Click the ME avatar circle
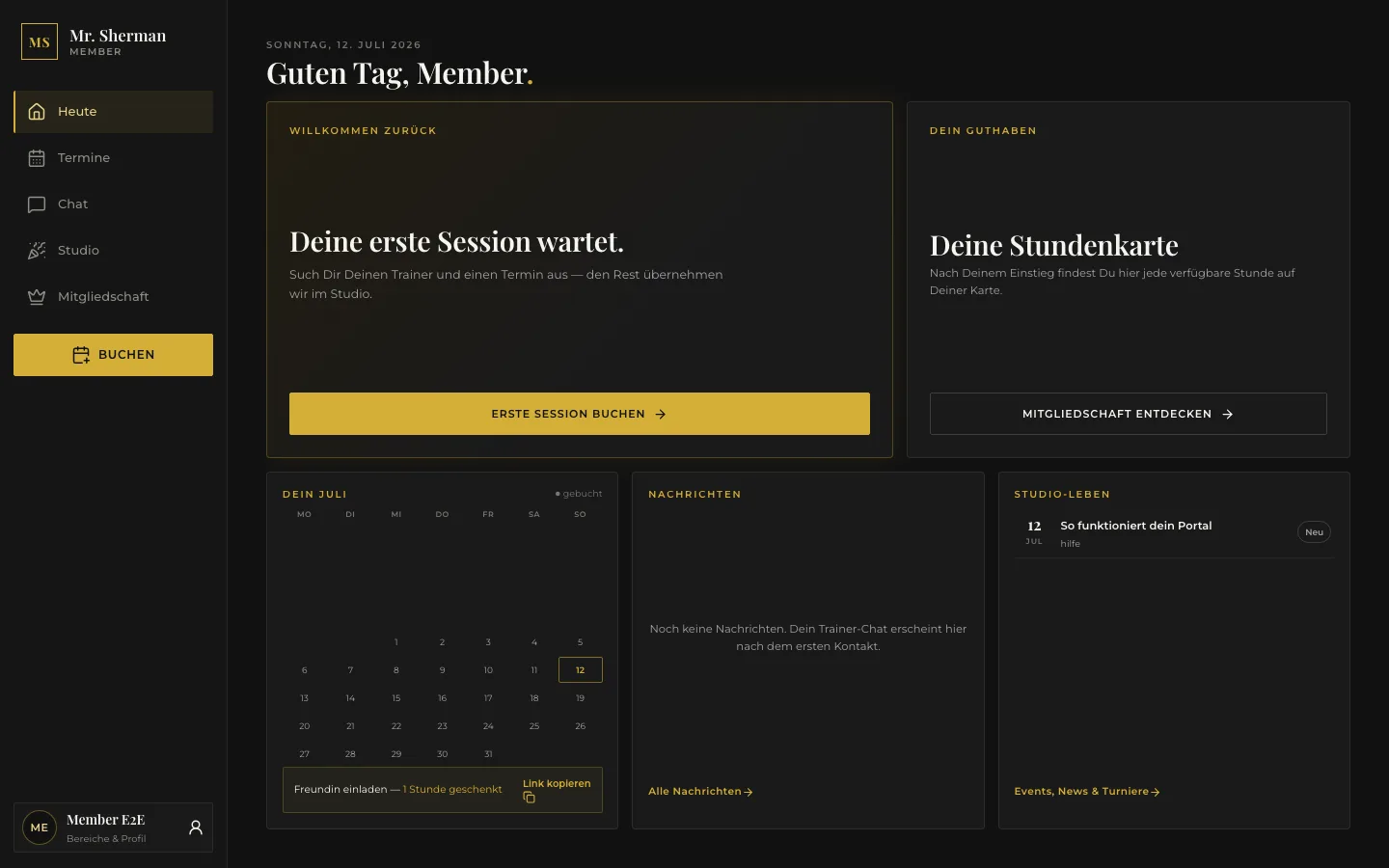The width and height of the screenshot is (1389, 868). (40, 827)
